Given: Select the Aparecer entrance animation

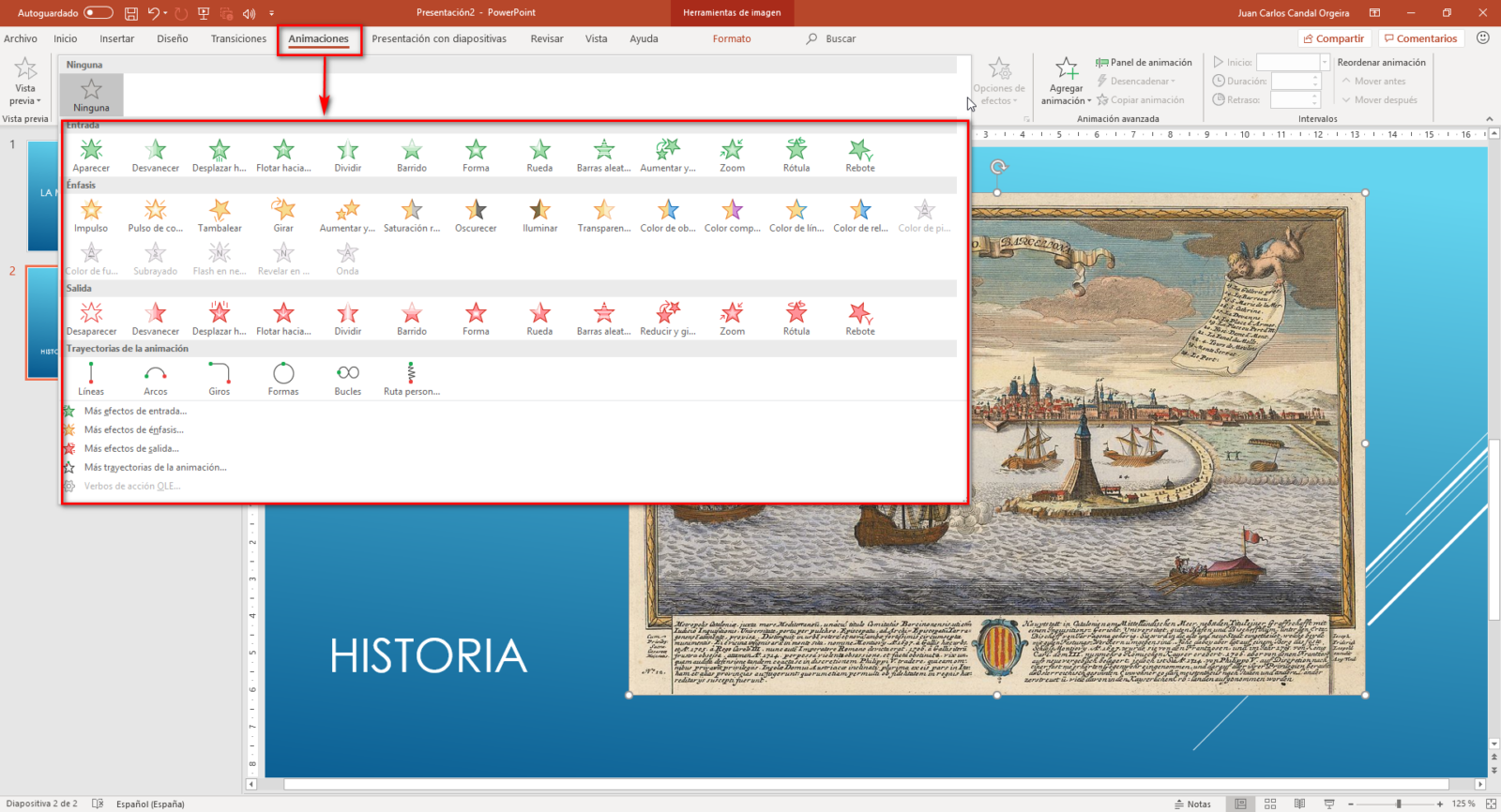Looking at the screenshot, I should click(x=91, y=155).
